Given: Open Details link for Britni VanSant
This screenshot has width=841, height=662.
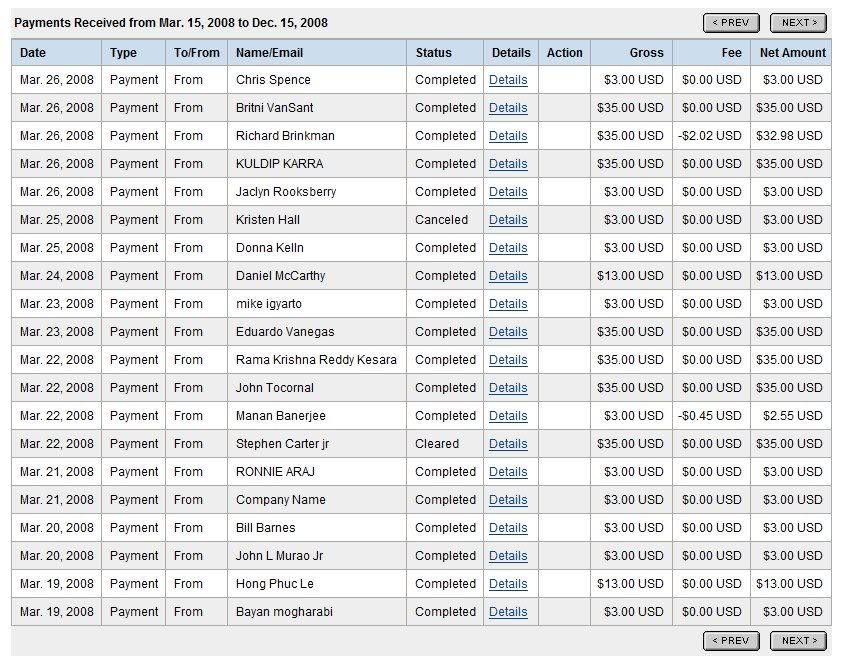Looking at the screenshot, I should (x=508, y=108).
